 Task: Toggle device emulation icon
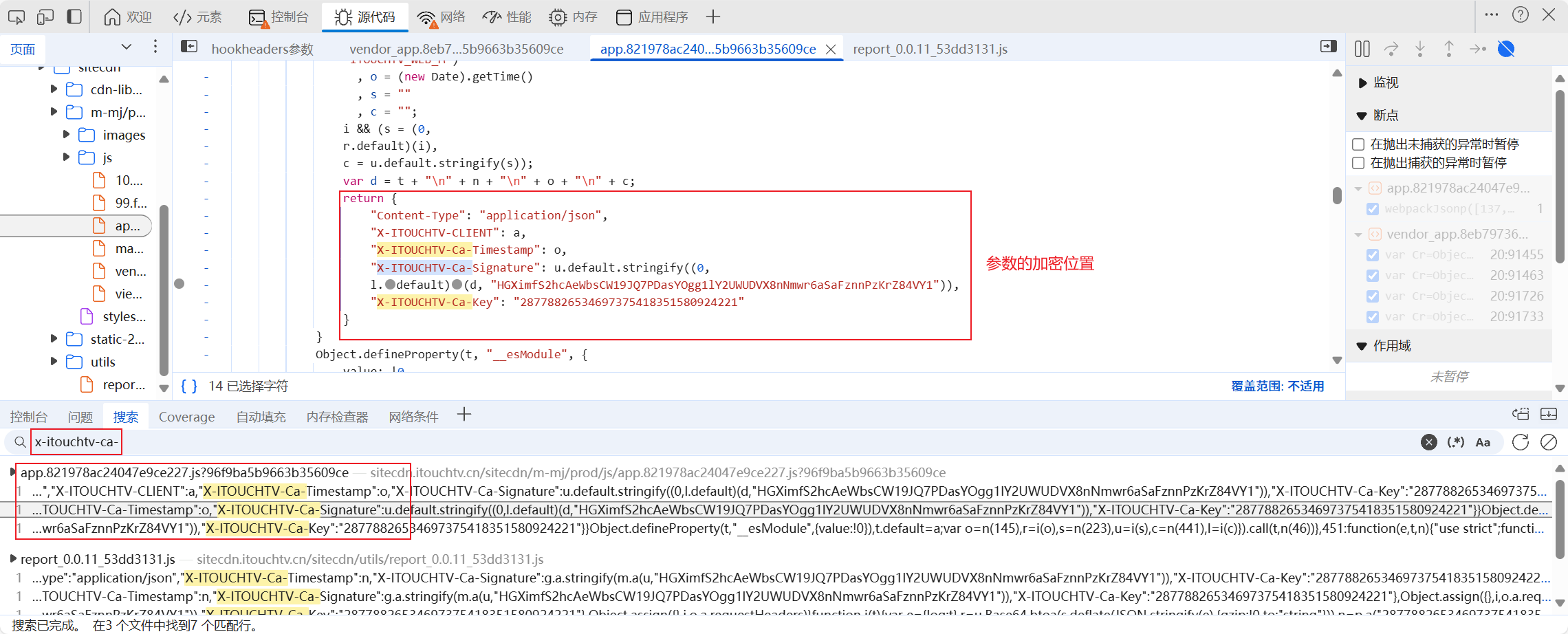tap(45, 17)
